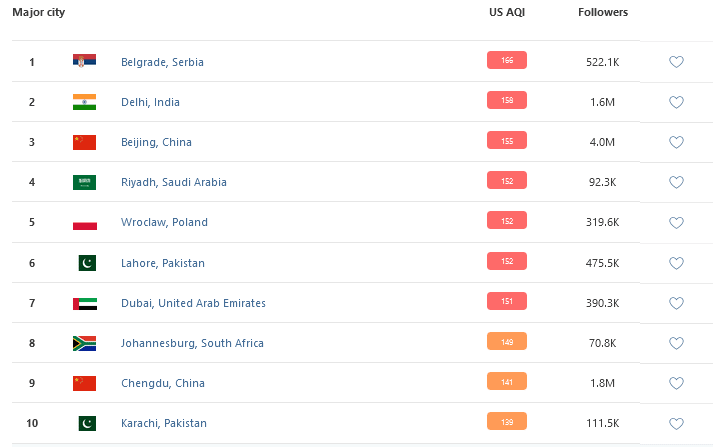Click the South Africa flag icon

[x=84, y=343]
